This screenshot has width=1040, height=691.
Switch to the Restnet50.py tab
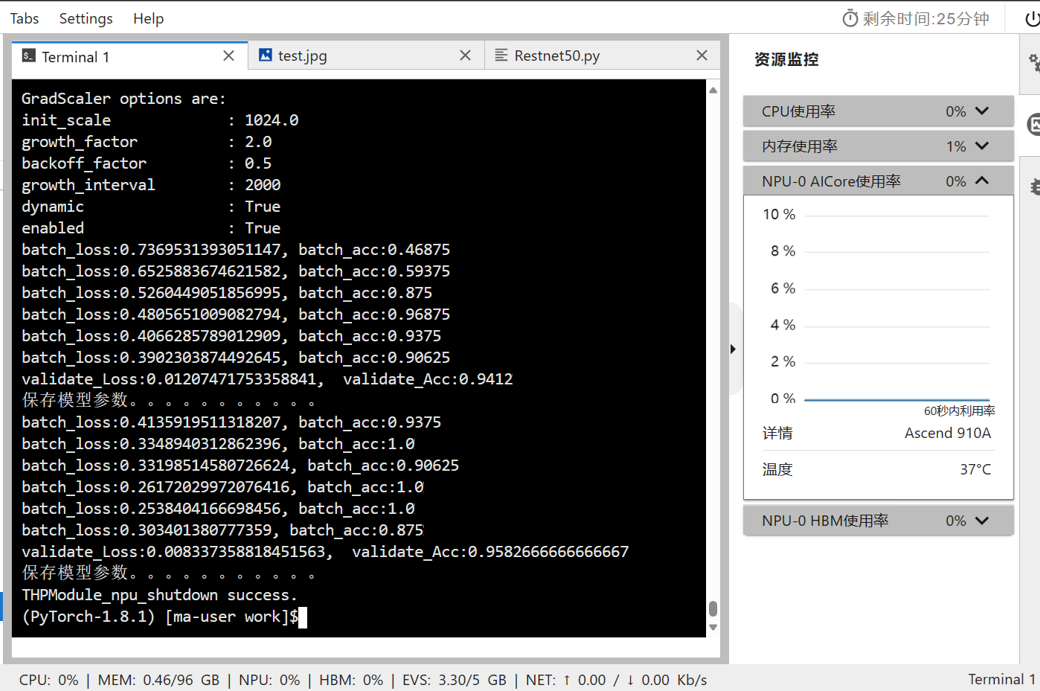pos(602,56)
